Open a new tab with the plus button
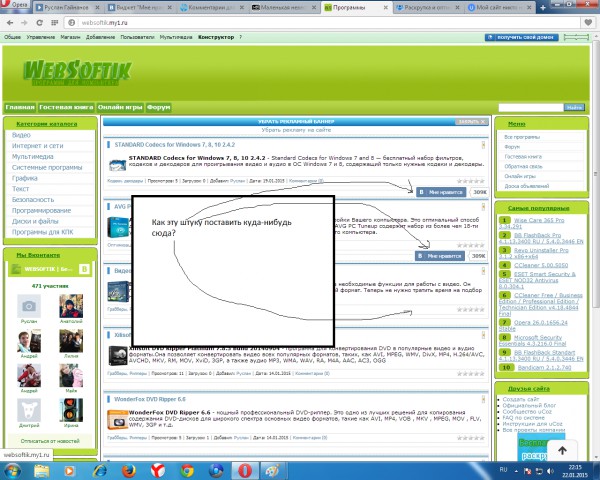The image size is (600, 480). click(543, 7)
